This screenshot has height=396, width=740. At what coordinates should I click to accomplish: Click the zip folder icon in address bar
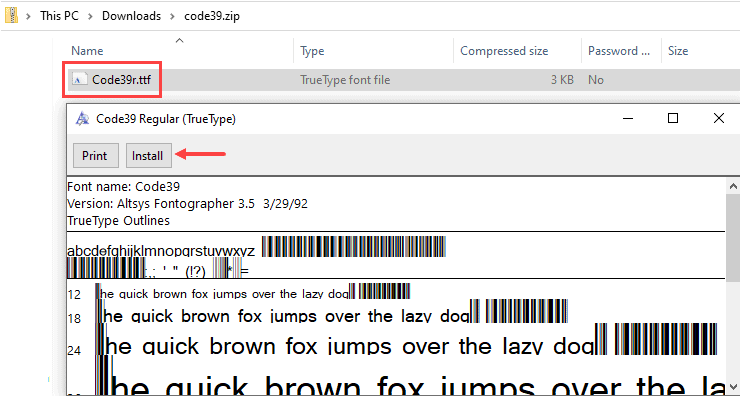click(x=11, y=15)
